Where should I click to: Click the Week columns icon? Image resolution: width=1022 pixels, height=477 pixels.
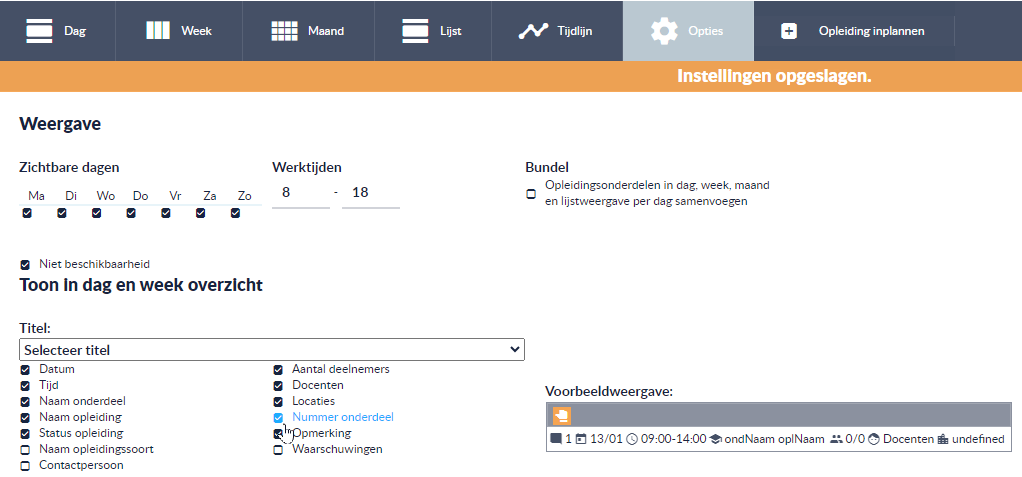tap(158, 31)
